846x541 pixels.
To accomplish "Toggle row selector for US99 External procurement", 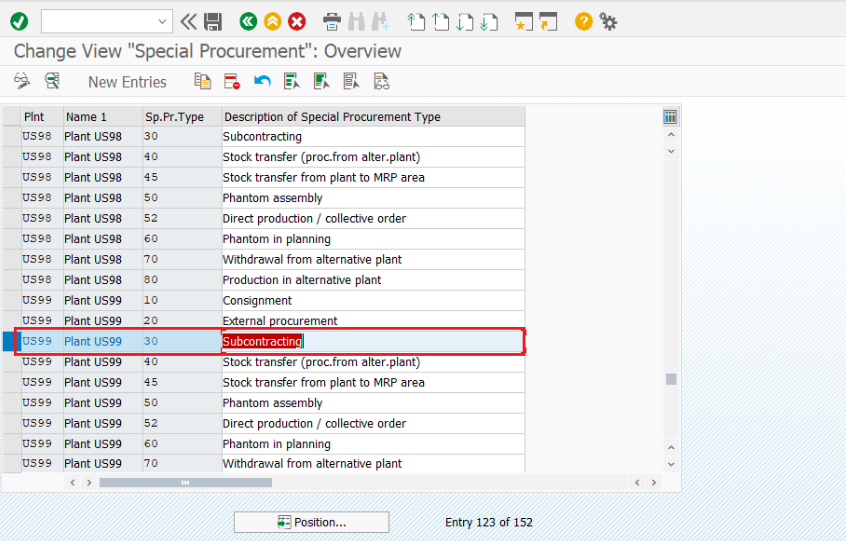I will [x=11, y=321].
